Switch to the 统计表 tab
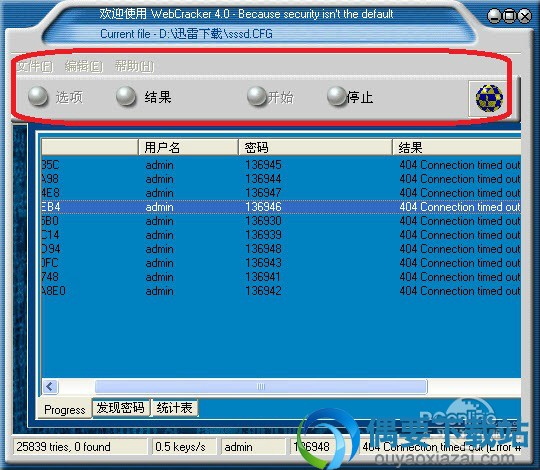 point(175,408)
